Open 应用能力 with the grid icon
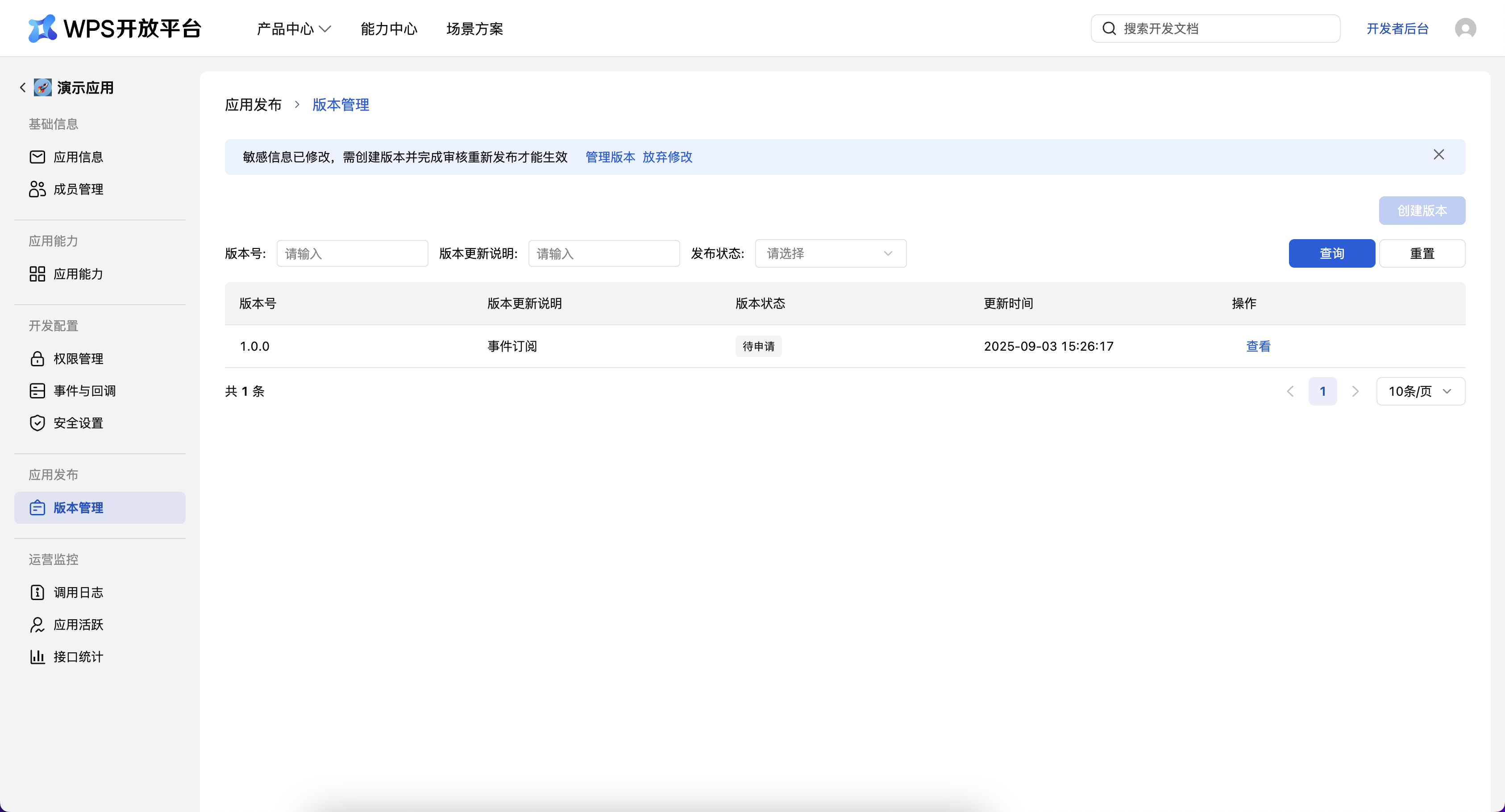This screenshot has height=812, width=1505. [x=37, y=273]
